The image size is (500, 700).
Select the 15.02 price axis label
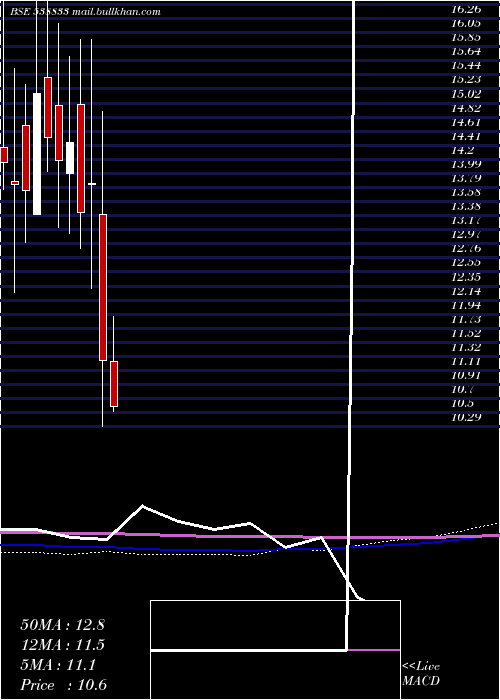point(466,94)
